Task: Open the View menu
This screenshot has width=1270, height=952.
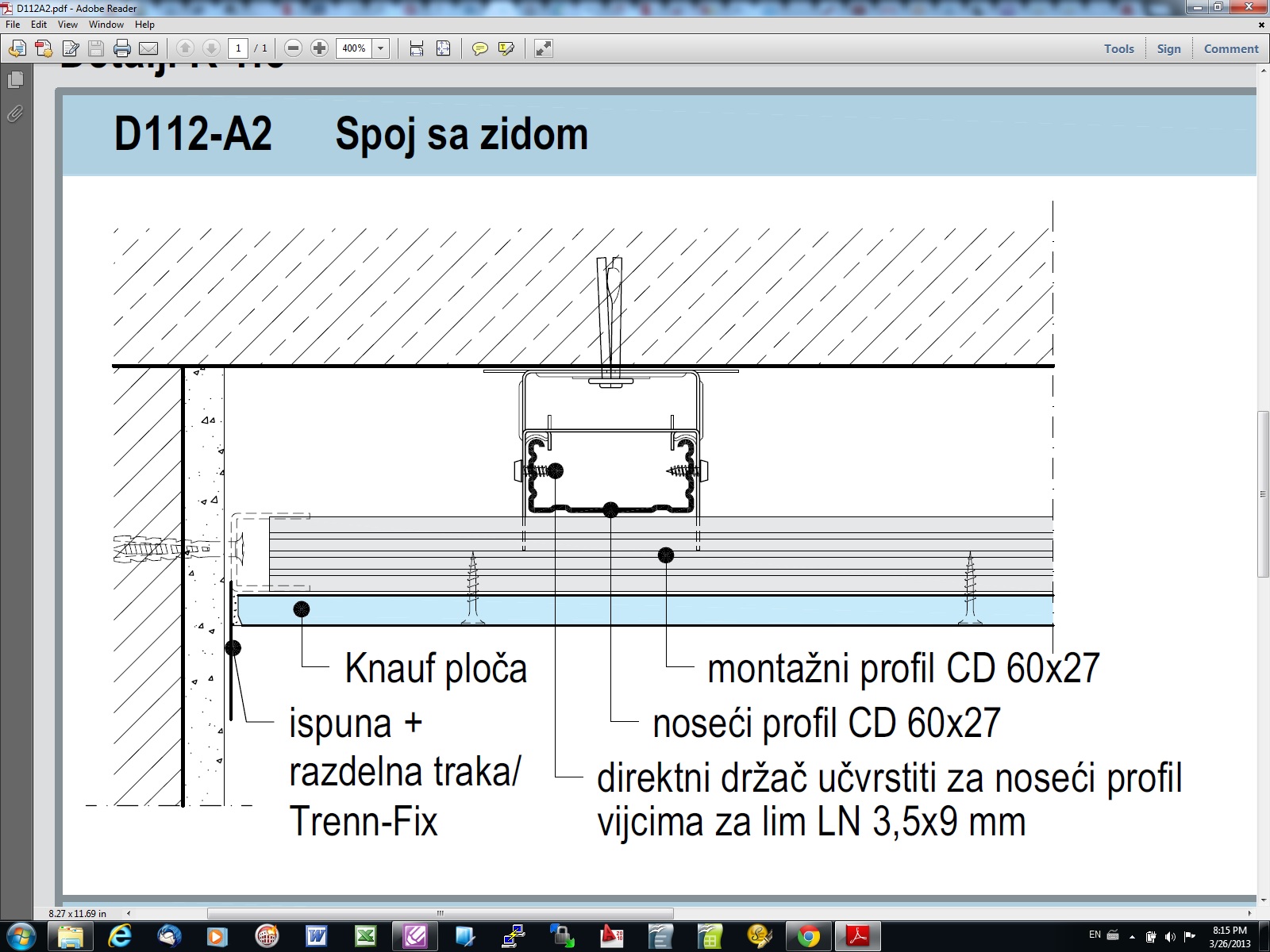Action: [67, 25]
